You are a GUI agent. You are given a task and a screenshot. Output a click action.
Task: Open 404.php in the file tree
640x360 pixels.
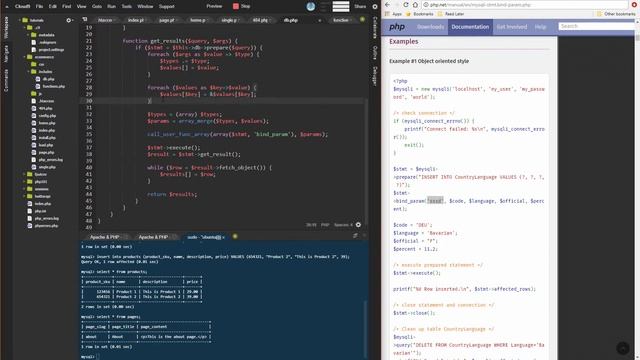pos(45,108)
